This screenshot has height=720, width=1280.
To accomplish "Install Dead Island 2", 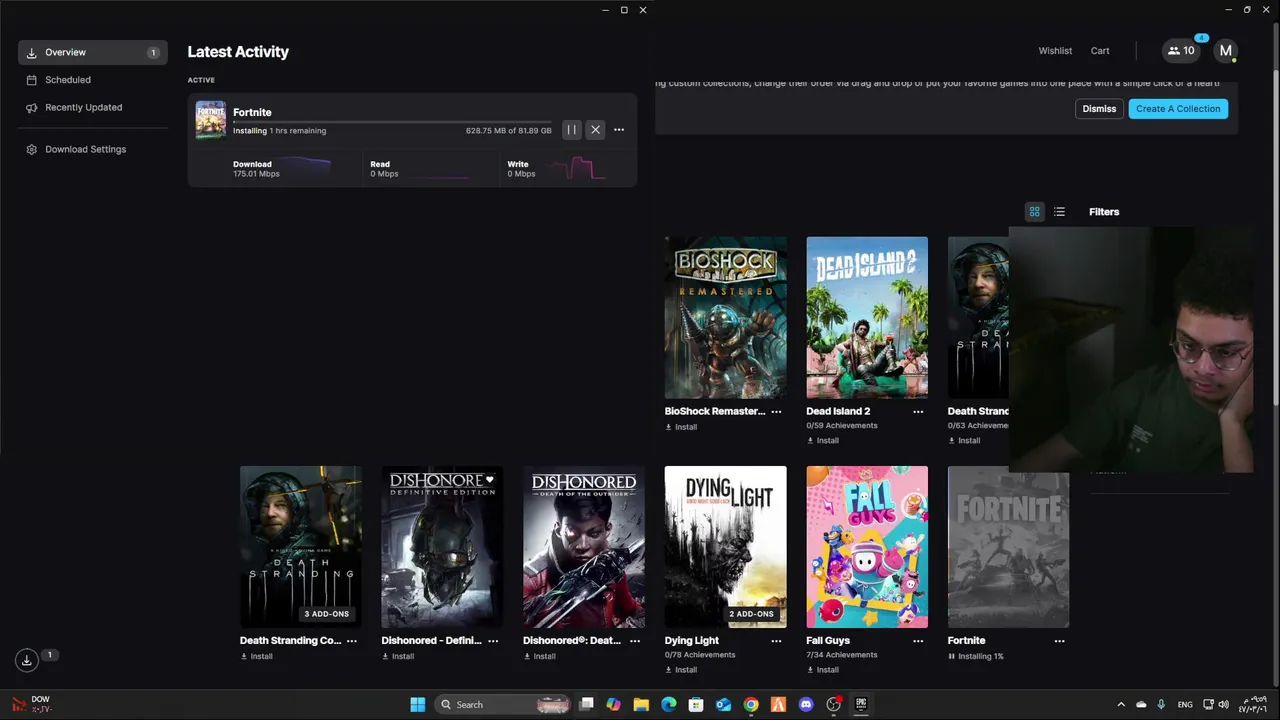I will click(x=822, y=440).
